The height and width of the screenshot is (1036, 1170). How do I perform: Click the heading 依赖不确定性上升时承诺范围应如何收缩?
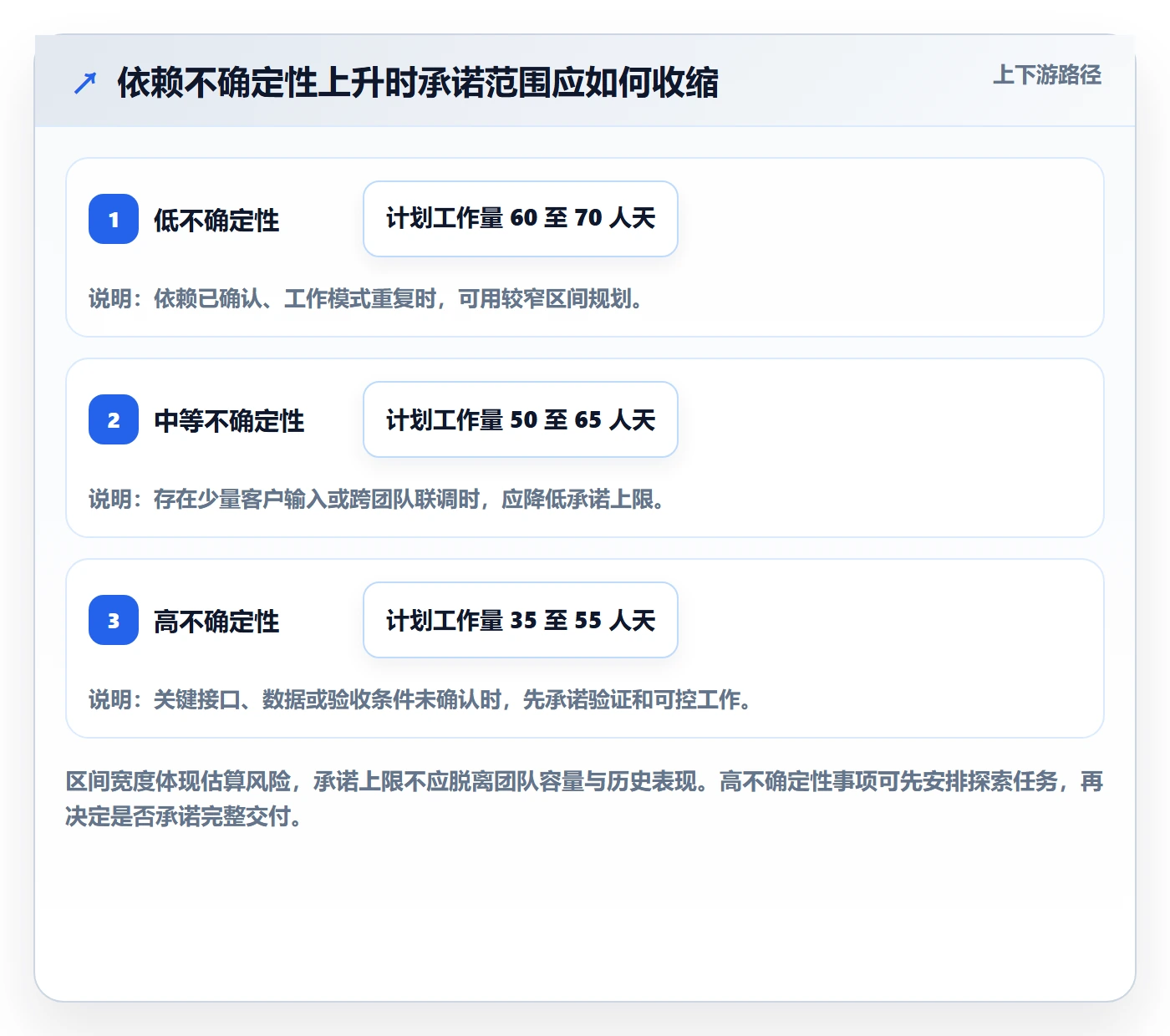(x=418, y=83)
